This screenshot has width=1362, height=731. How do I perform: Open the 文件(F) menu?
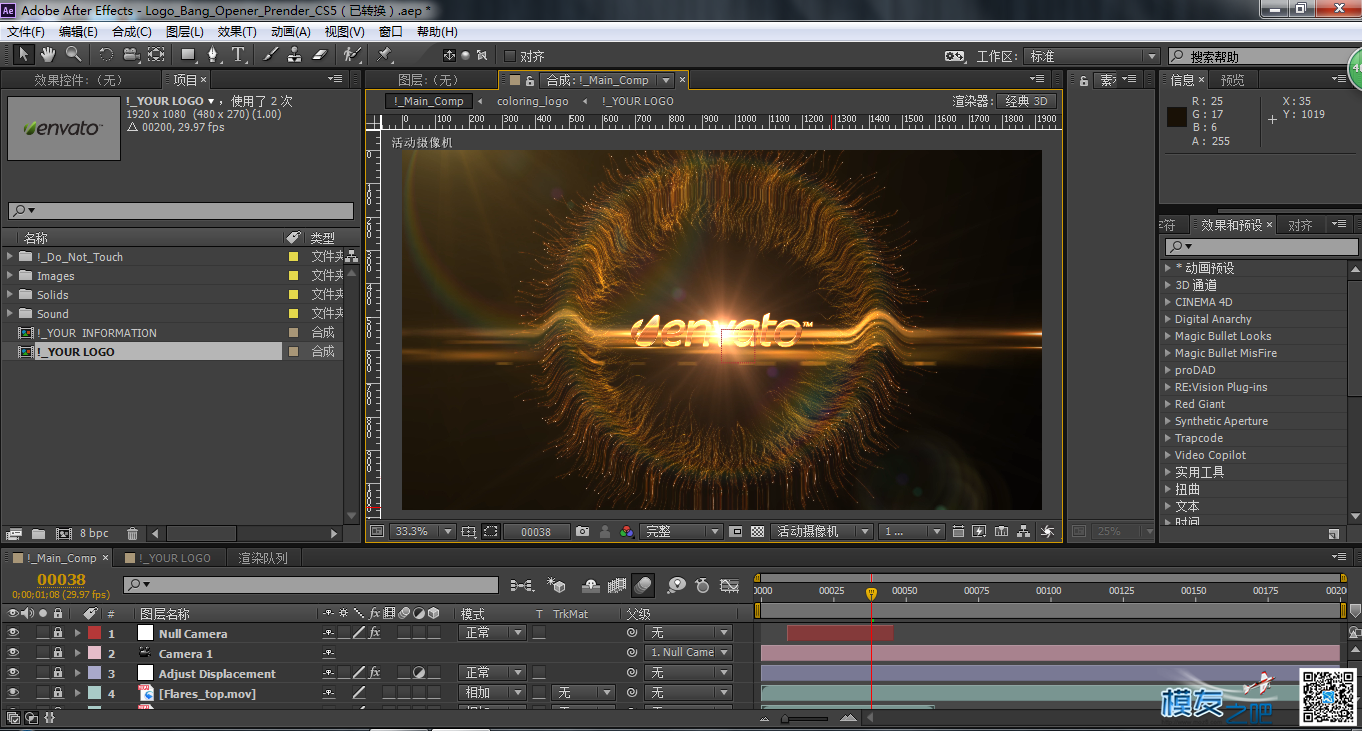(26, 32)
